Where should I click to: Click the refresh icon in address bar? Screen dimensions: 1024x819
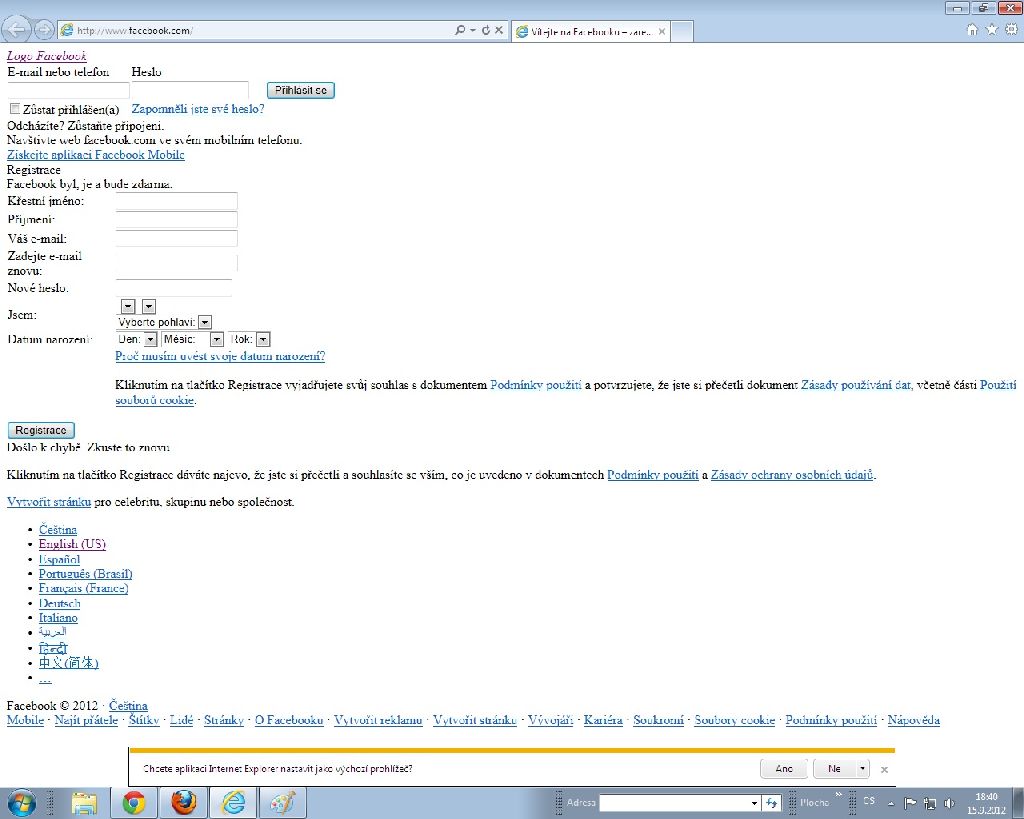[486, 30]
